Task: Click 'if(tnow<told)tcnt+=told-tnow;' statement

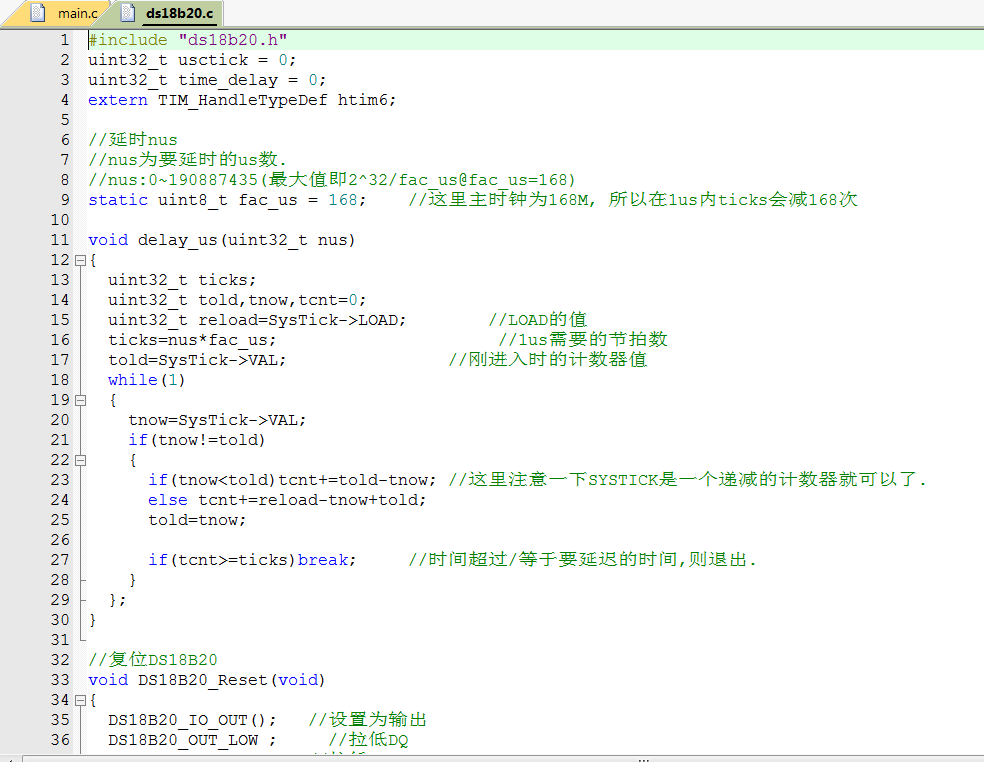Action: [292, 480]
